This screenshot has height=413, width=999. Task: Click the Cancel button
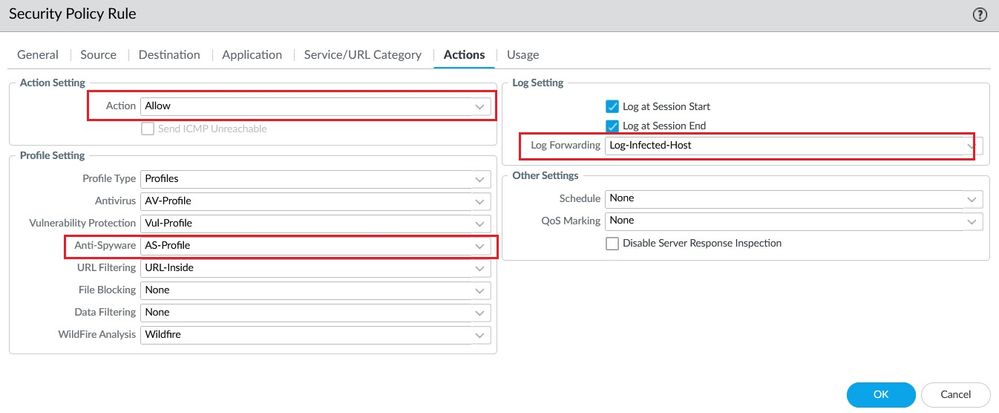tap(955, 394)
